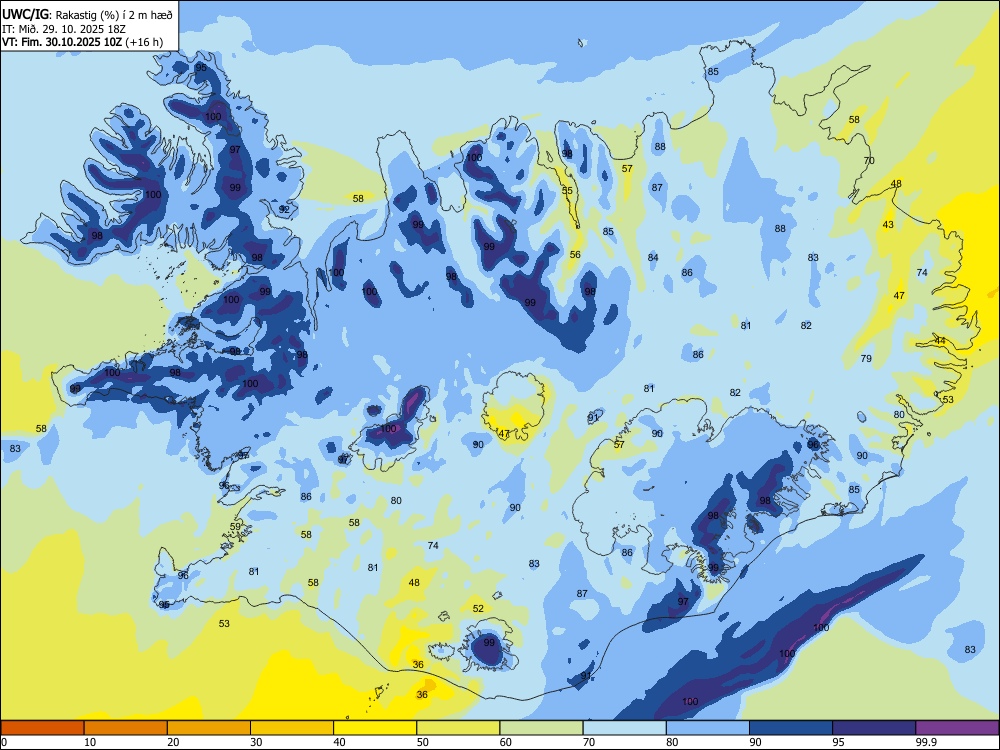Click the 0–10 dark orange legend swatch
The height and width of the screenshot is (750, 1000).
(42, 728)
